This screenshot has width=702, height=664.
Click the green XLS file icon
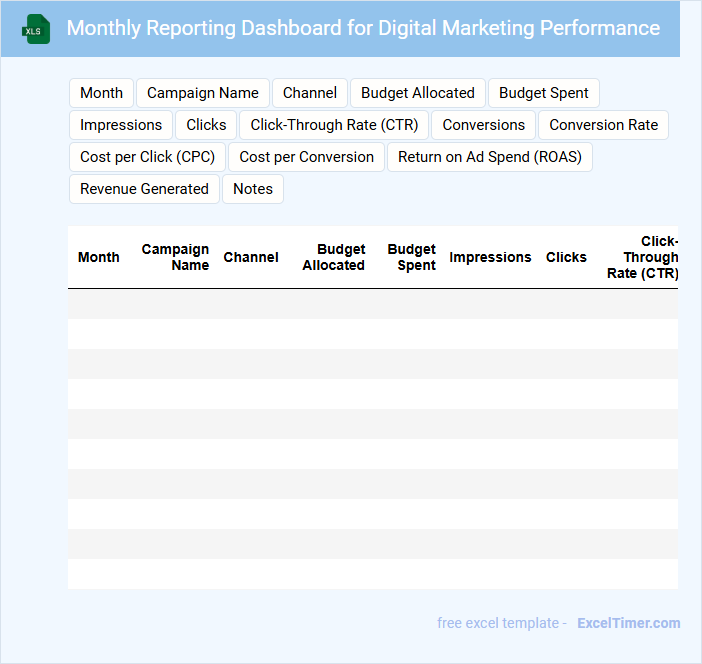click(x=36, y=29)
